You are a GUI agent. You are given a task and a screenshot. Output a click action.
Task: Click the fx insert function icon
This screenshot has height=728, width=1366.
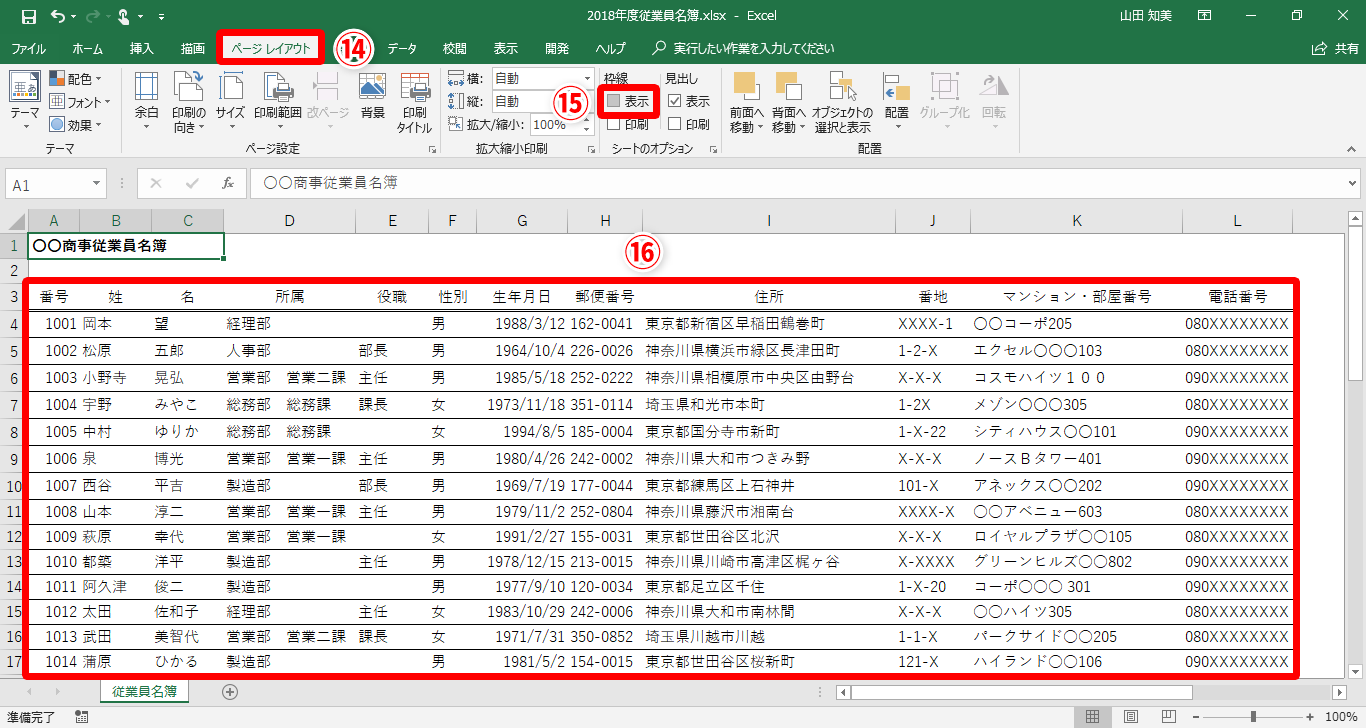pos(228,184)
